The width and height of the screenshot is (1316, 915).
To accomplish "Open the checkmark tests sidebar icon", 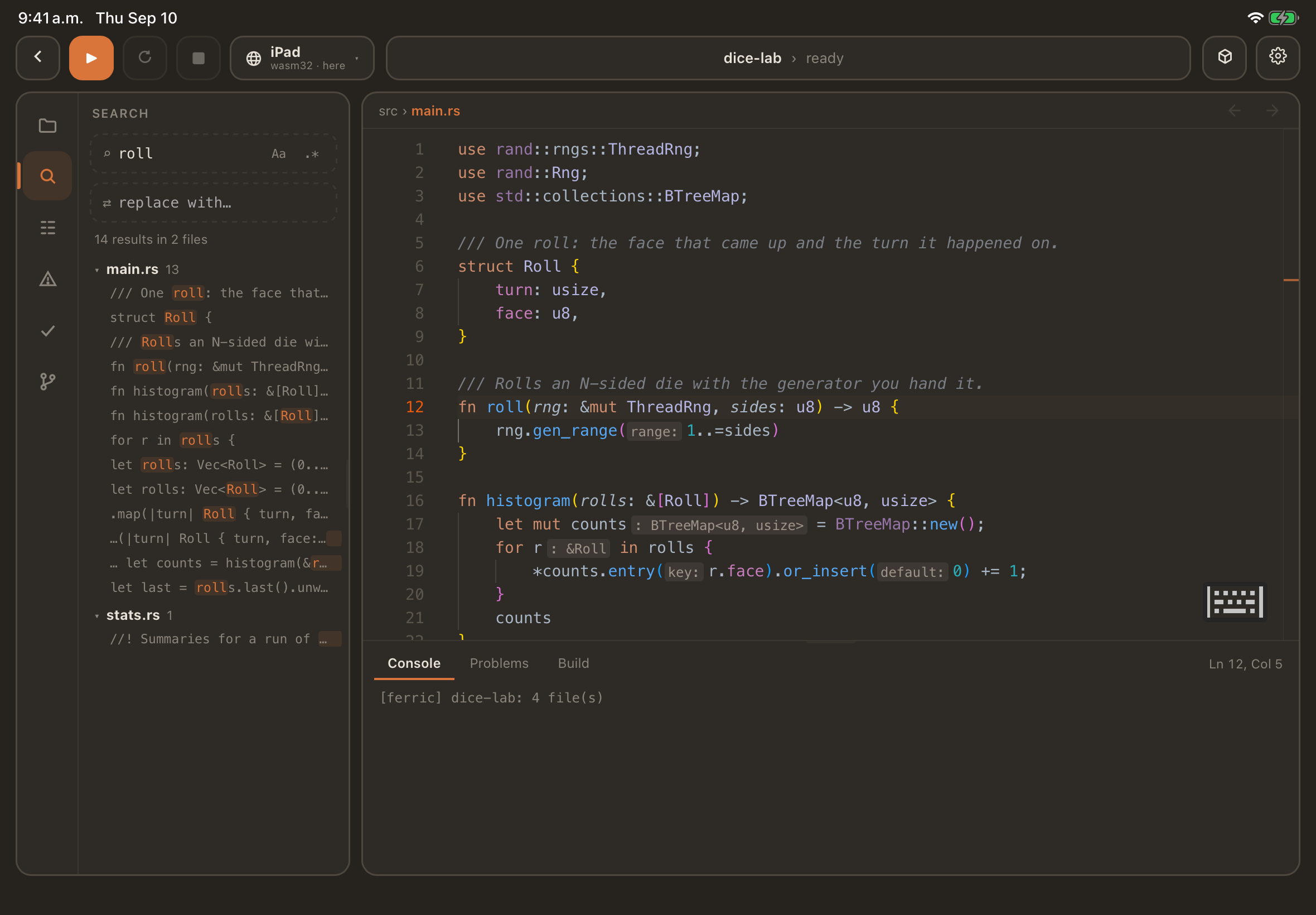I will (x=47, y=331).
